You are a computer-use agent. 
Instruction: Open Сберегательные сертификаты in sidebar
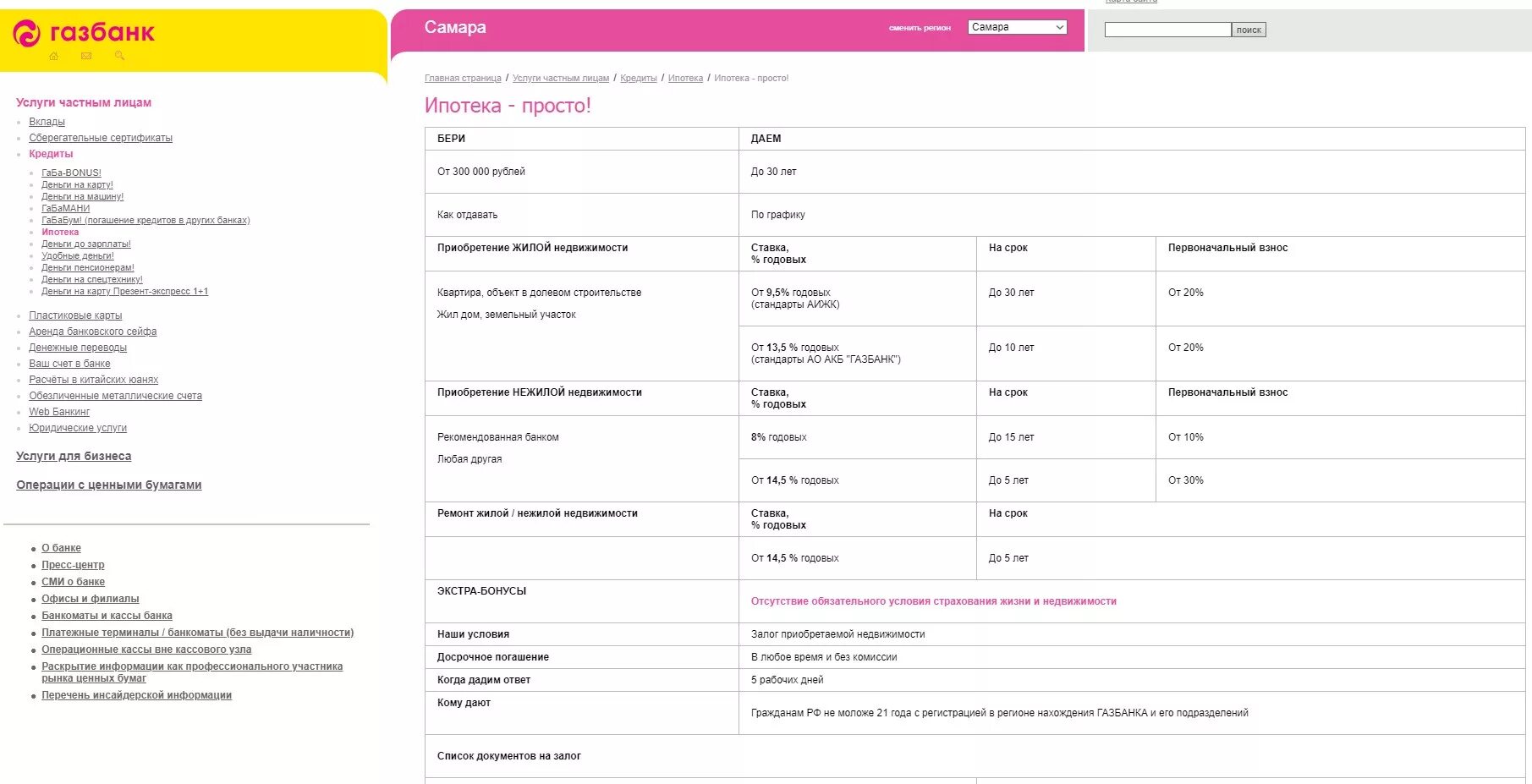[x=101, y=138]
